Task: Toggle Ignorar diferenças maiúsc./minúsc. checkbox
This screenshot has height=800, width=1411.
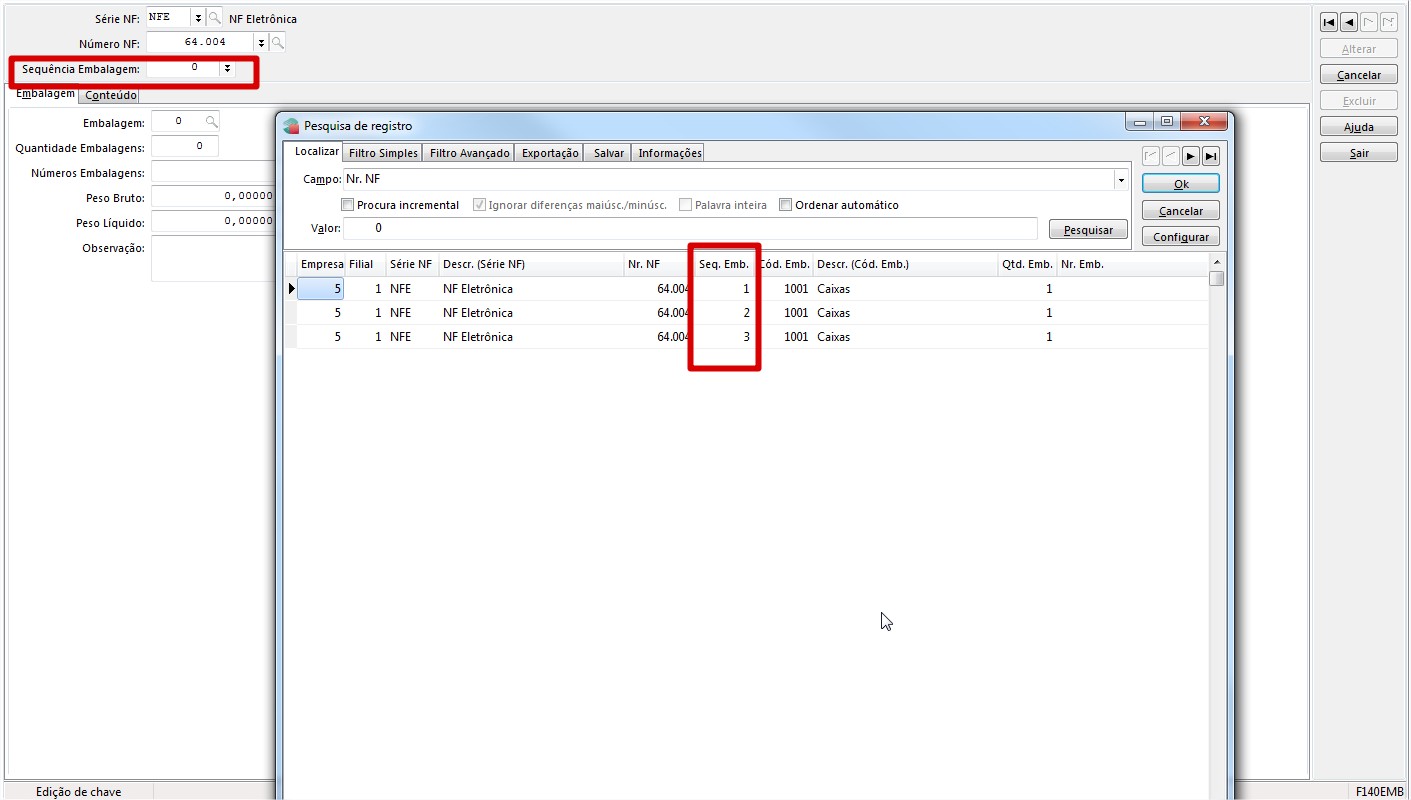Action: point(479,205)
